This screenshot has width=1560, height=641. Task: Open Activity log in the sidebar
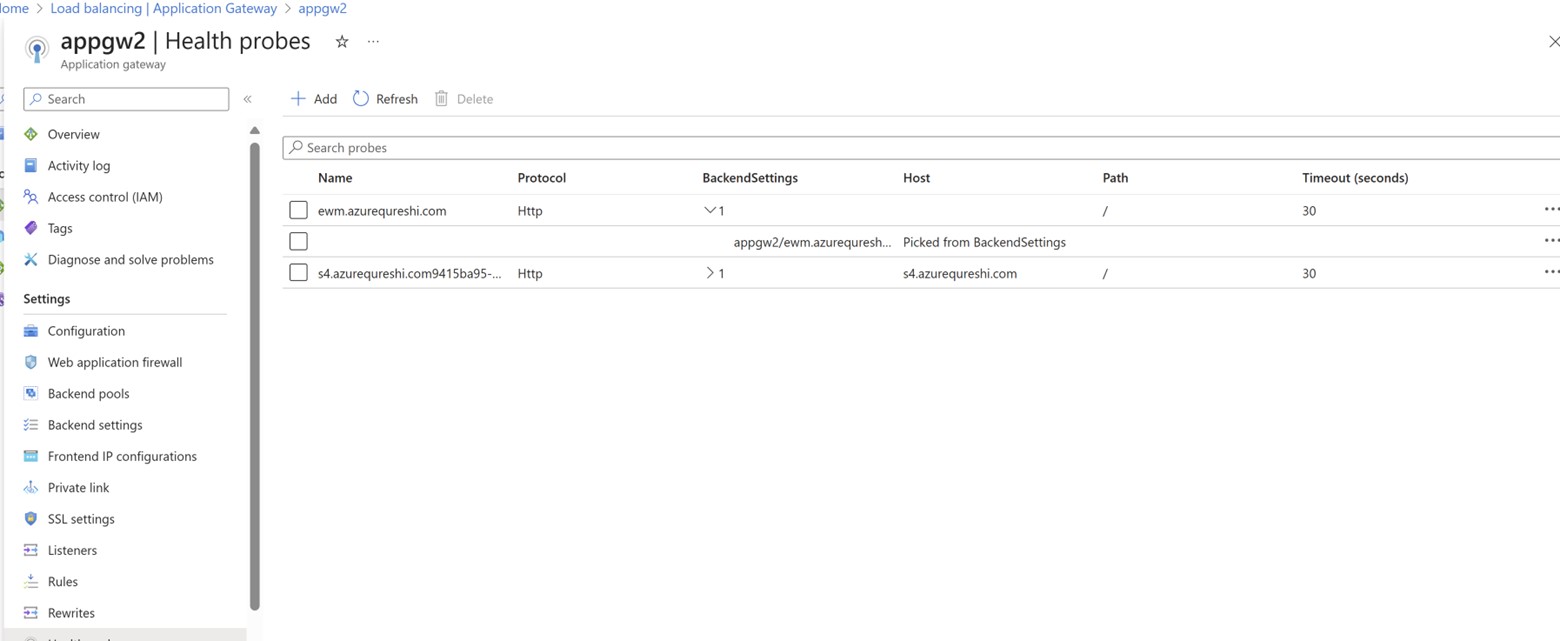pyautogui.click(x=79, y=165)
